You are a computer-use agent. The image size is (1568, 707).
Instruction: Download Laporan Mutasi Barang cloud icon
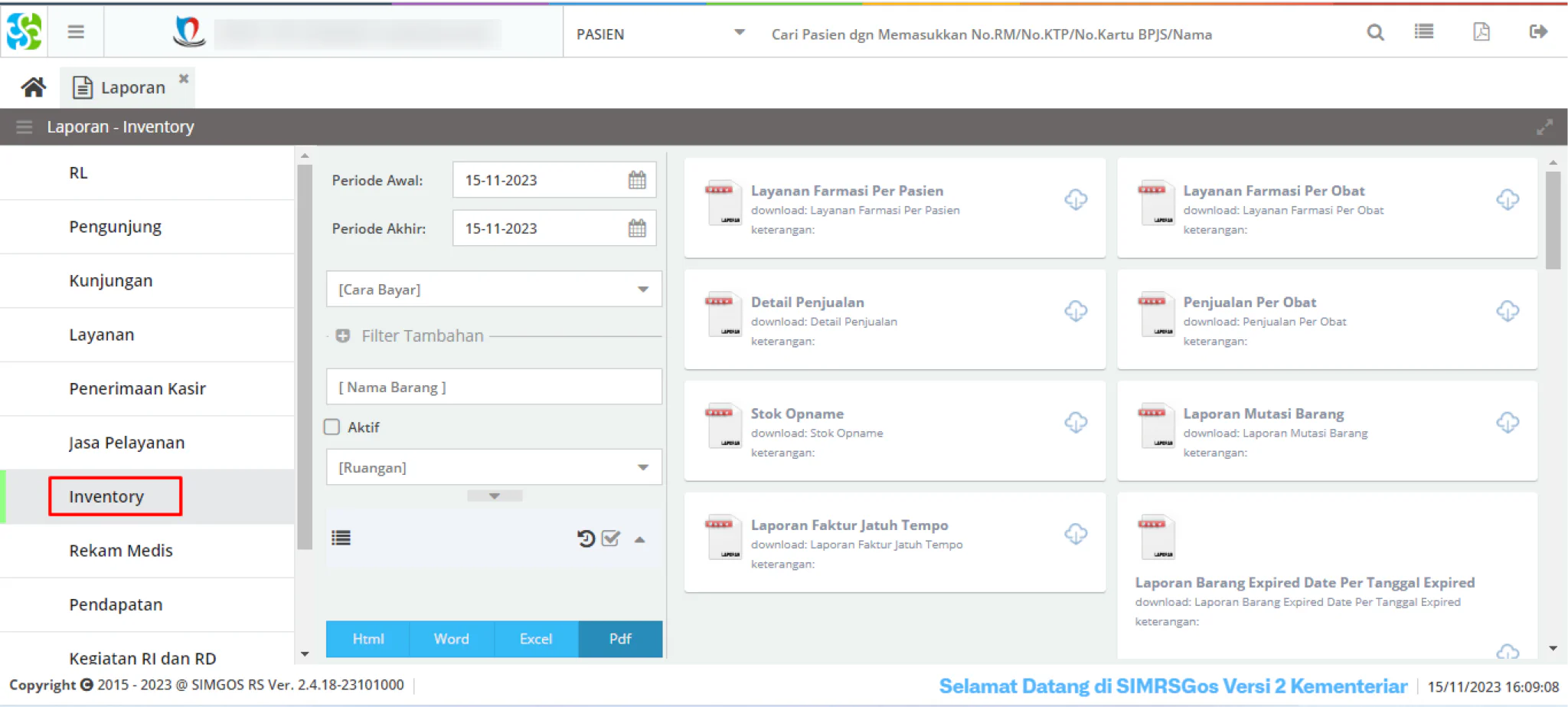pos(1508,423)
